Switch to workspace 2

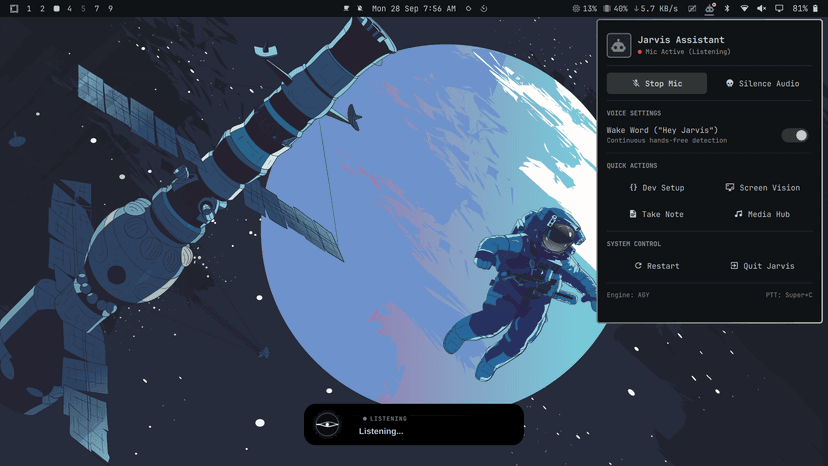(42, 8)
